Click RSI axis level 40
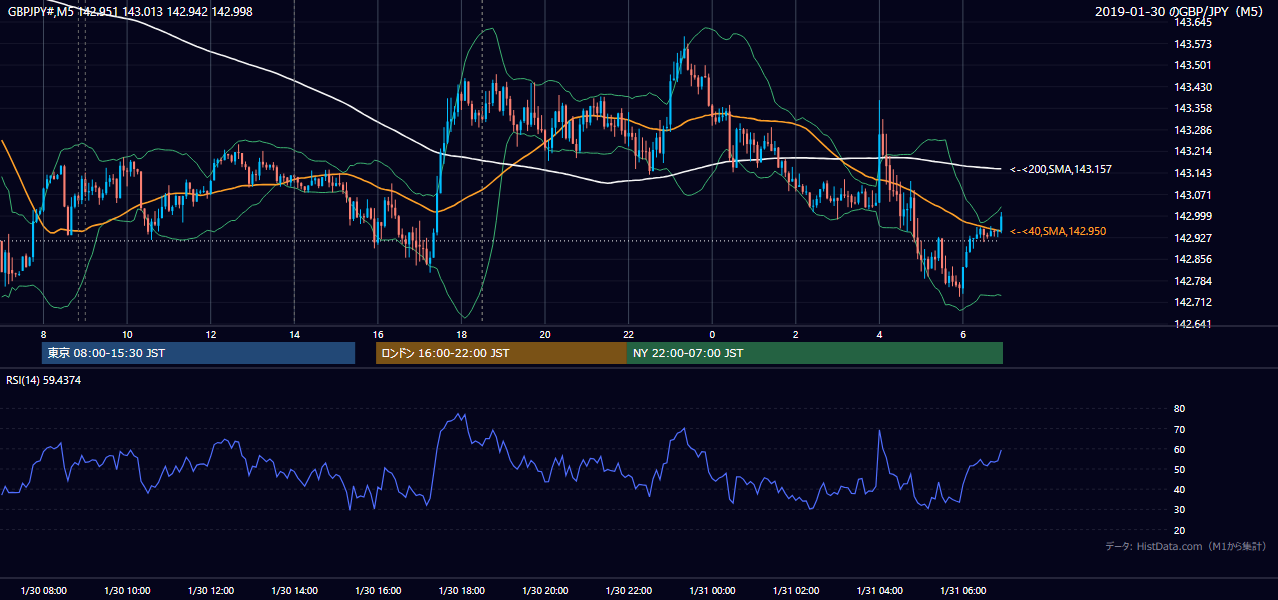Viewport: 1278px width, 600px height. 1179,489
